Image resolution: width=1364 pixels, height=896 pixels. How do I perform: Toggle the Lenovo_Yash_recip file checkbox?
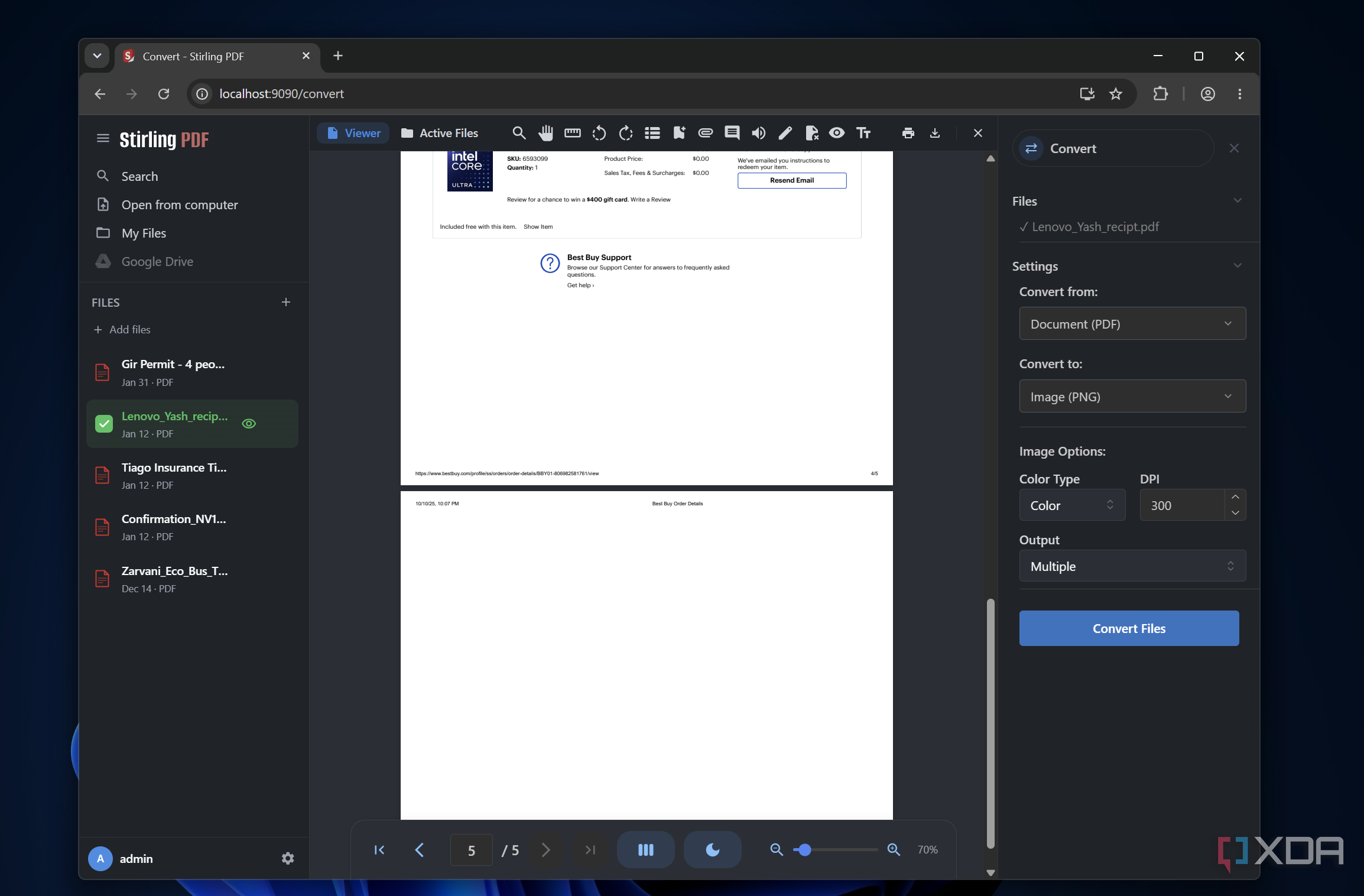tap(104, 424)
